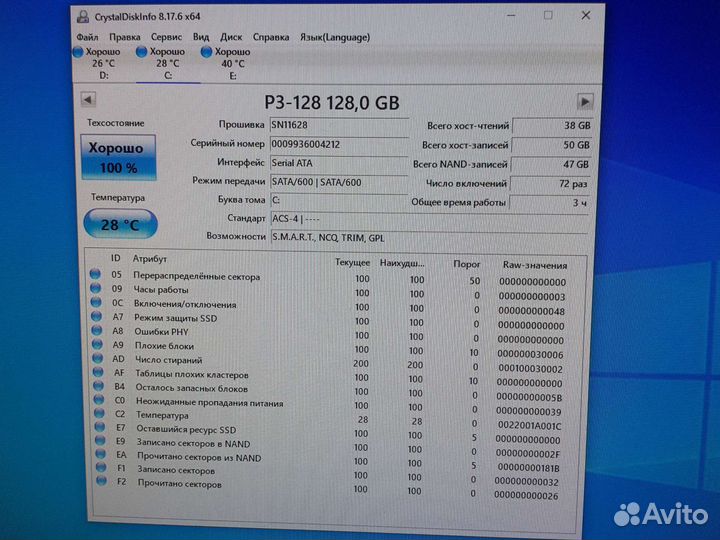Click the disk title P3-128 128,0 GB

coord(332,102)
